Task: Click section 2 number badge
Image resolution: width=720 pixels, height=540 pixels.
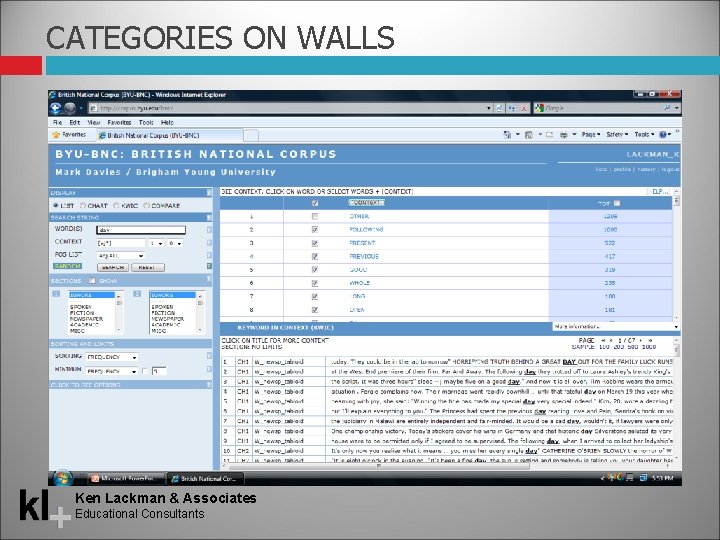Action: [x=137, y=294]
